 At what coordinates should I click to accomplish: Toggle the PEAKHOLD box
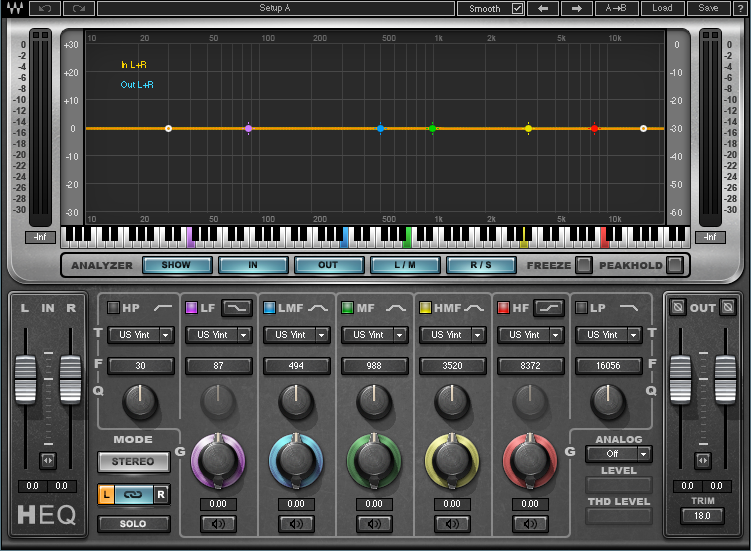(675, 265)
